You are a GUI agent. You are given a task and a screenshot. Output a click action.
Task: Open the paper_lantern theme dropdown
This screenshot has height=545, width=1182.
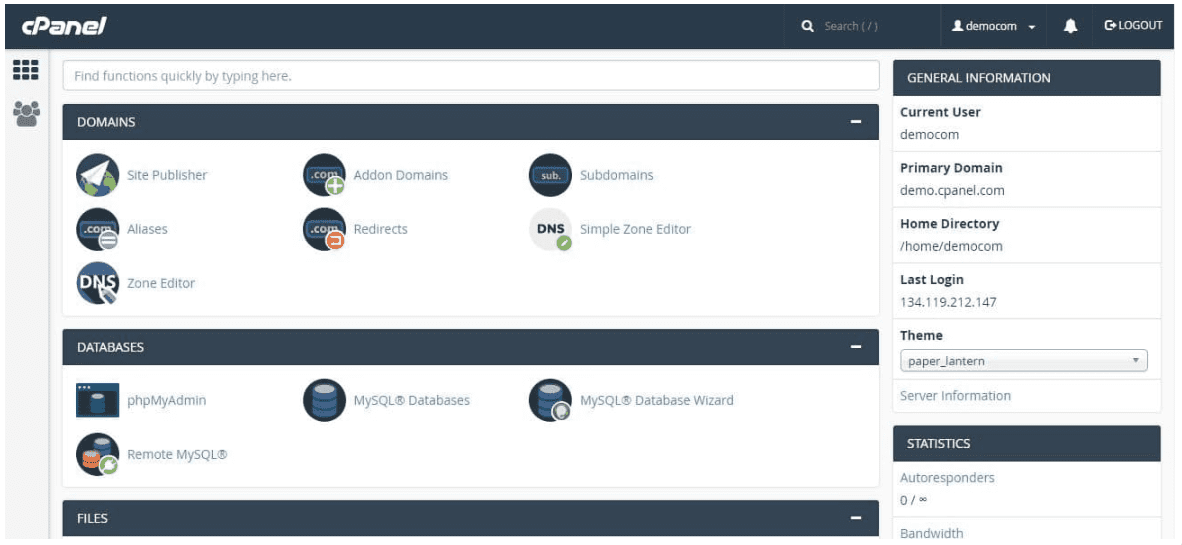[x=1024, y=361]
